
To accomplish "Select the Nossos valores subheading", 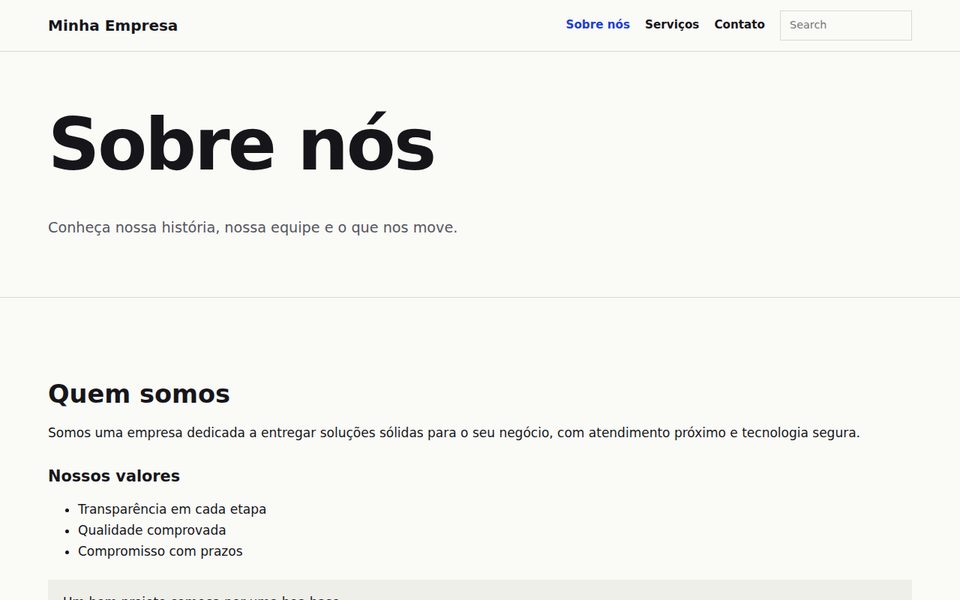I will tap(114, 476).
